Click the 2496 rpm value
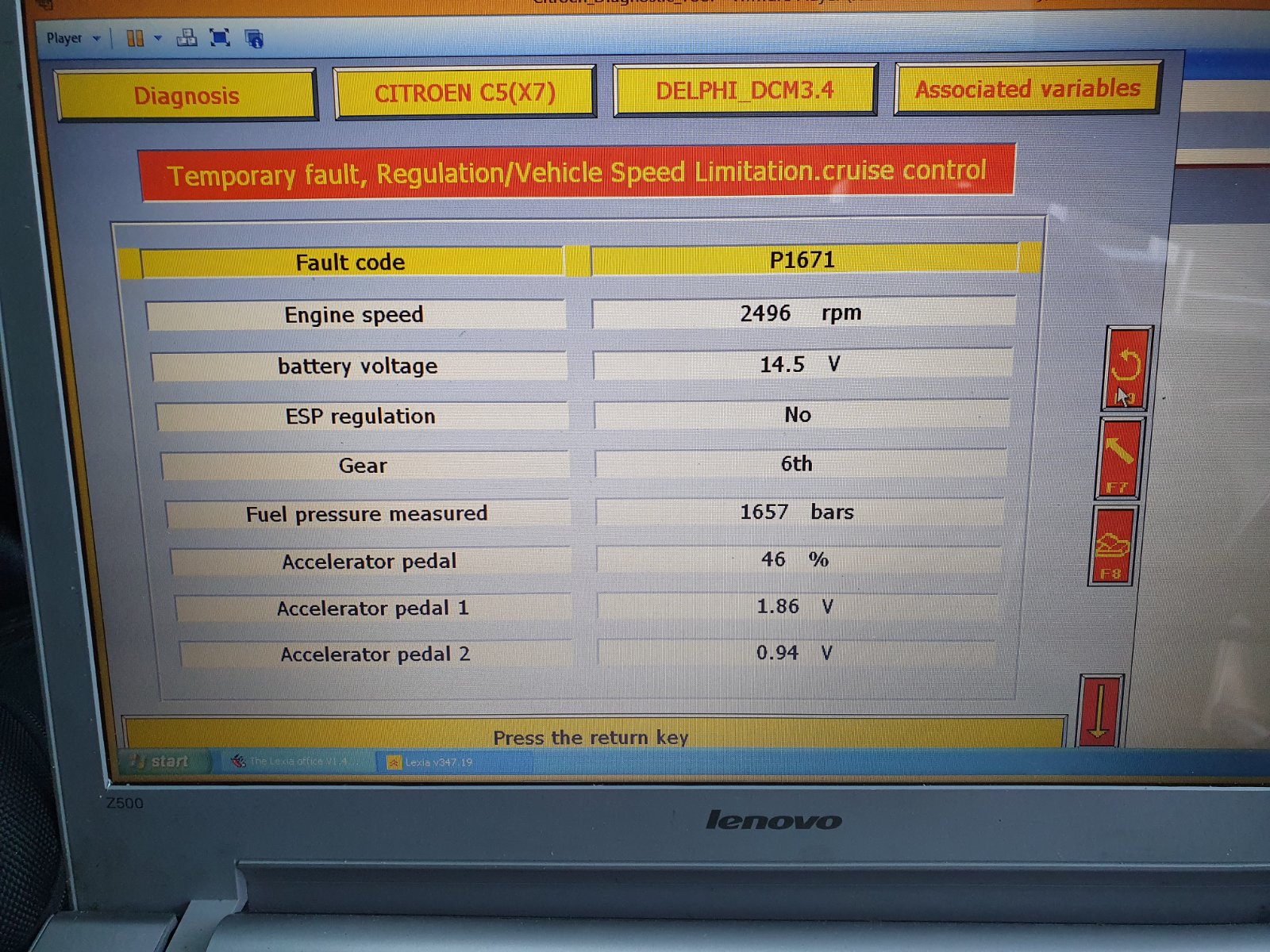This screenshot has width=1270, height=952. tap(803, 313)
